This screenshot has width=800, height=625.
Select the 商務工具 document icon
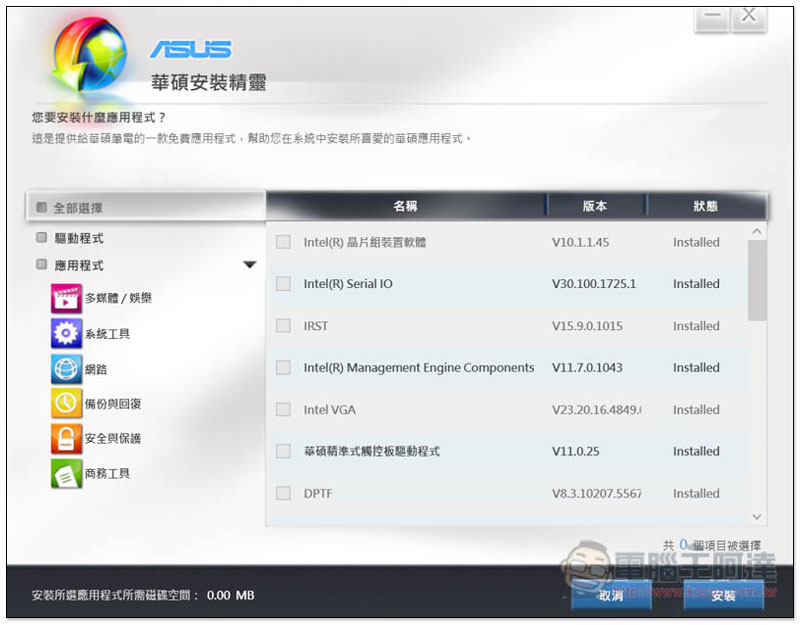(x=66, y=473)
